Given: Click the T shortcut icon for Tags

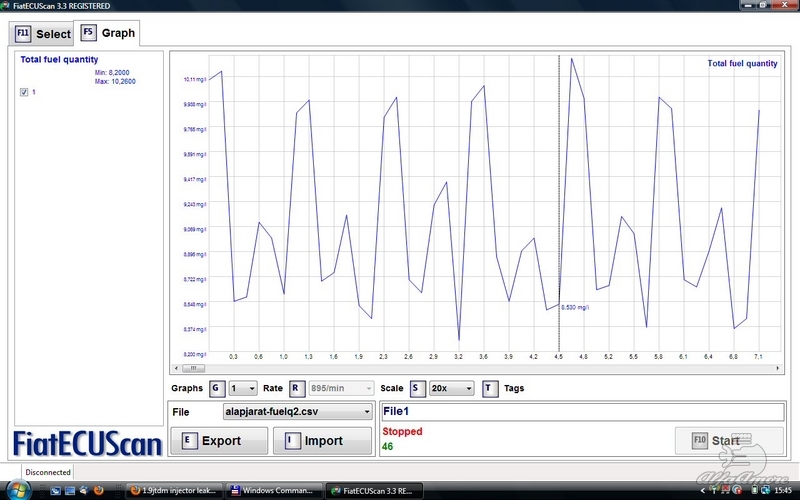Looking at the screenshot, I should coord(489,388).
